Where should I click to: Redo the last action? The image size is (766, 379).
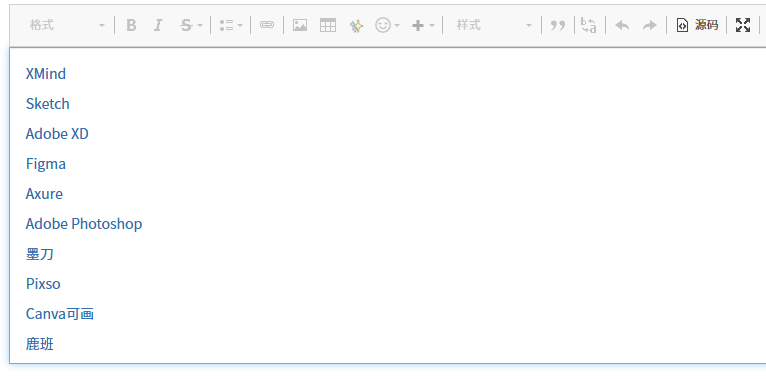(650, 25)
